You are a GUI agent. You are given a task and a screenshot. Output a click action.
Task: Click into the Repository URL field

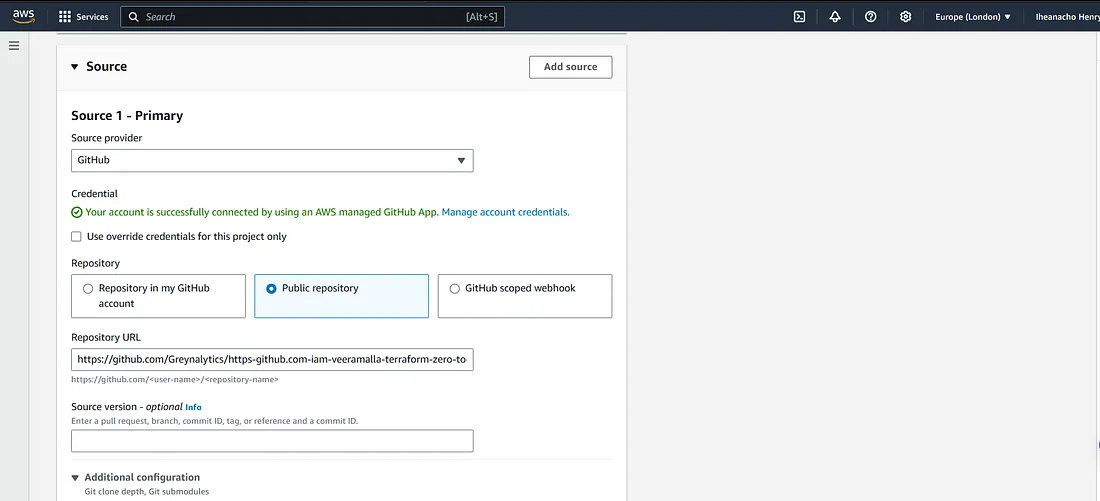click(x=272, y=359)
